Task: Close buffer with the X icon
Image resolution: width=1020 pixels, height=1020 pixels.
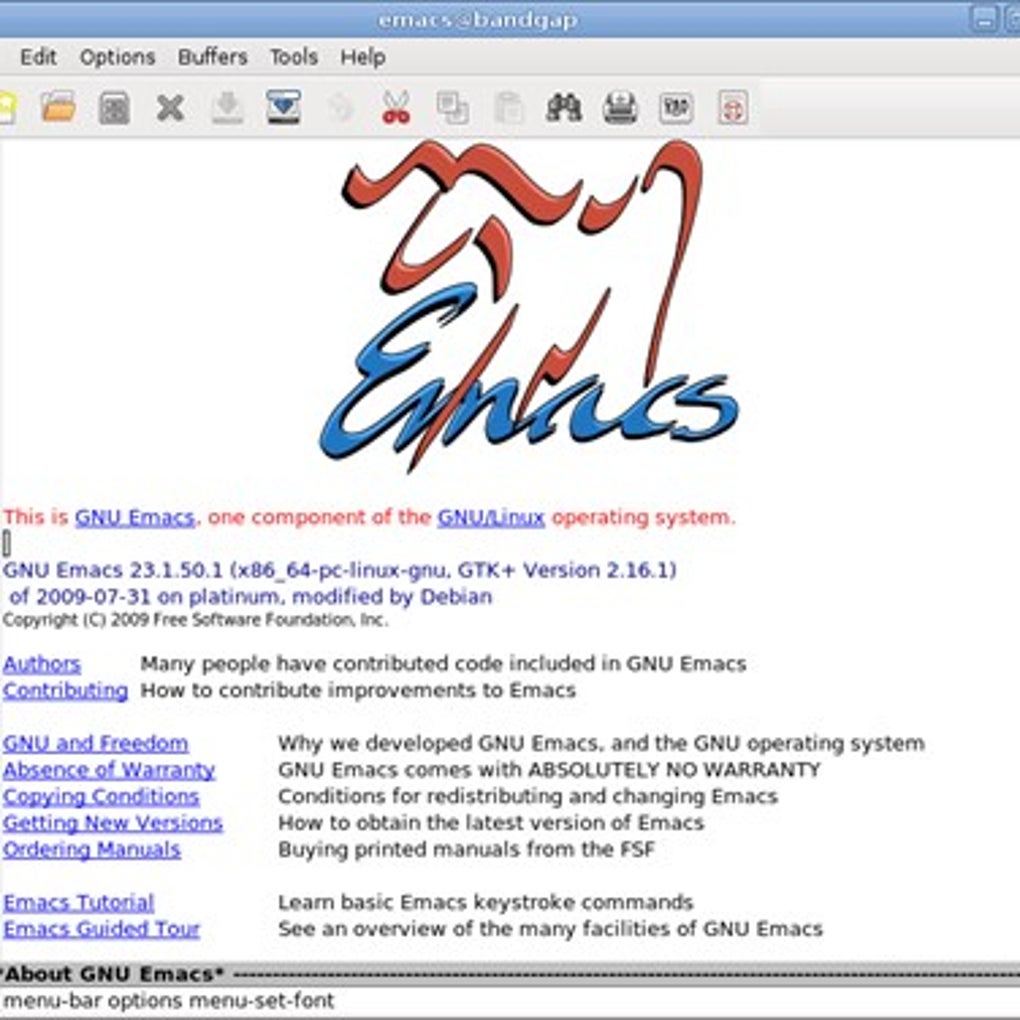Action: 170,108
